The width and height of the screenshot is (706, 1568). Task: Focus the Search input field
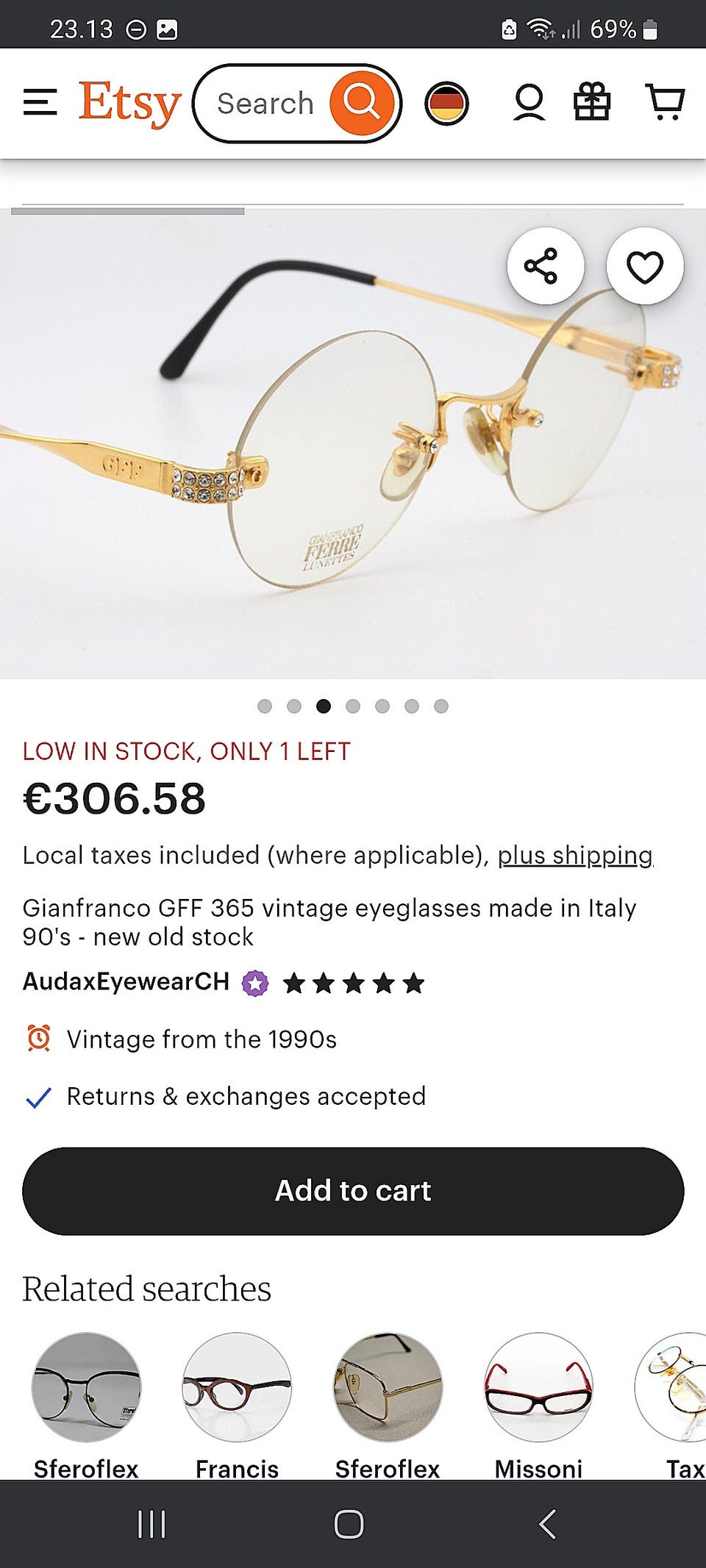[x=266, y=104]
